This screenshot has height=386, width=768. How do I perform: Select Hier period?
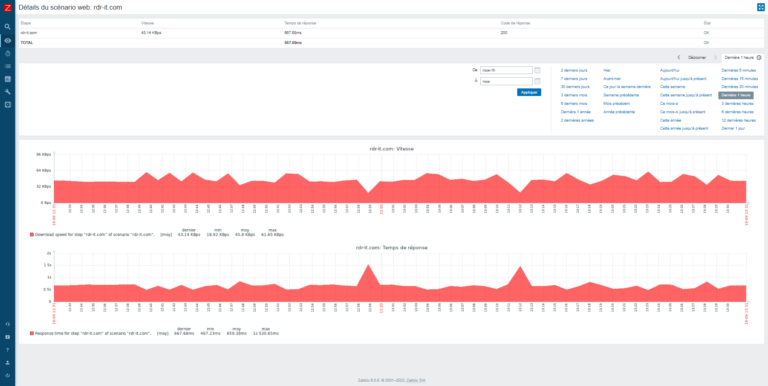pyautogui.click(x=607, y=70)
